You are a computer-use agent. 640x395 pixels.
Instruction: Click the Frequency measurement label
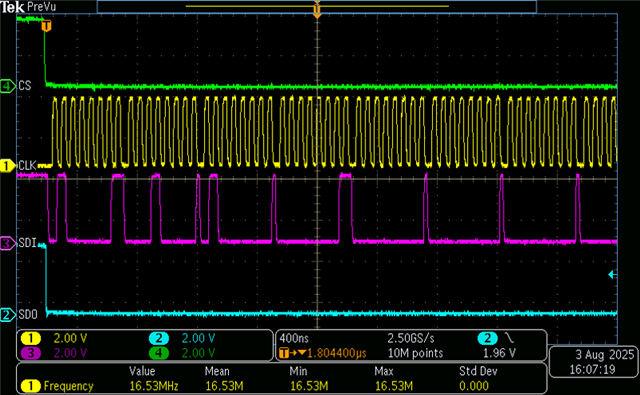[x=69, y=386]
